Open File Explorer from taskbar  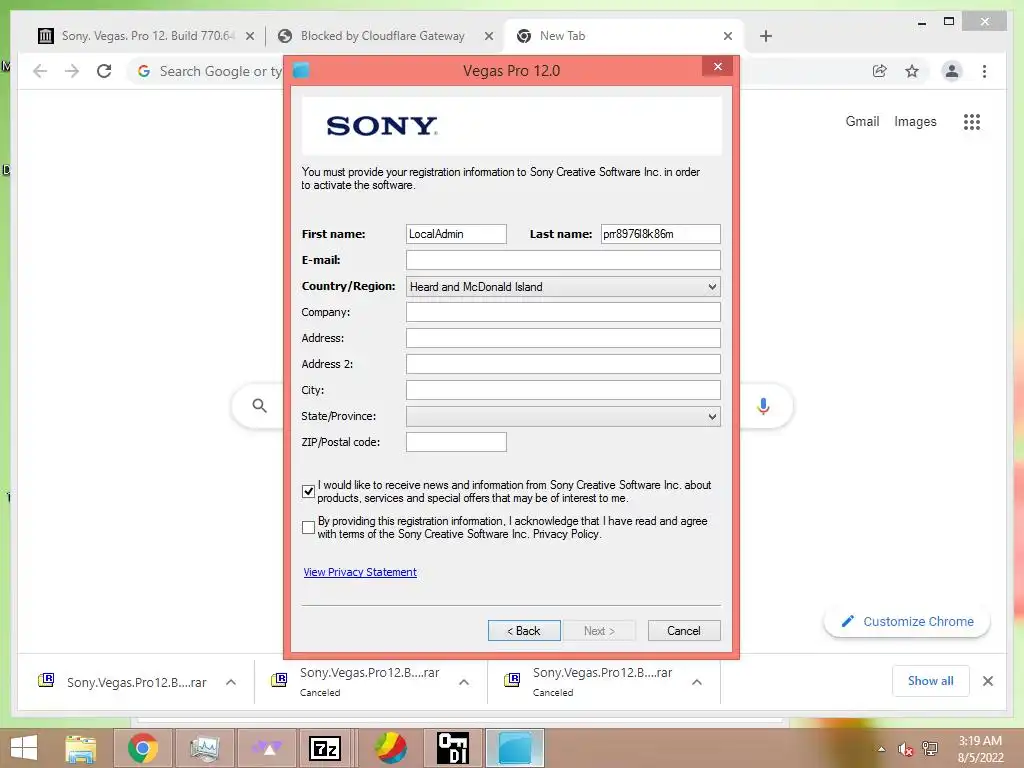(81, 748)
